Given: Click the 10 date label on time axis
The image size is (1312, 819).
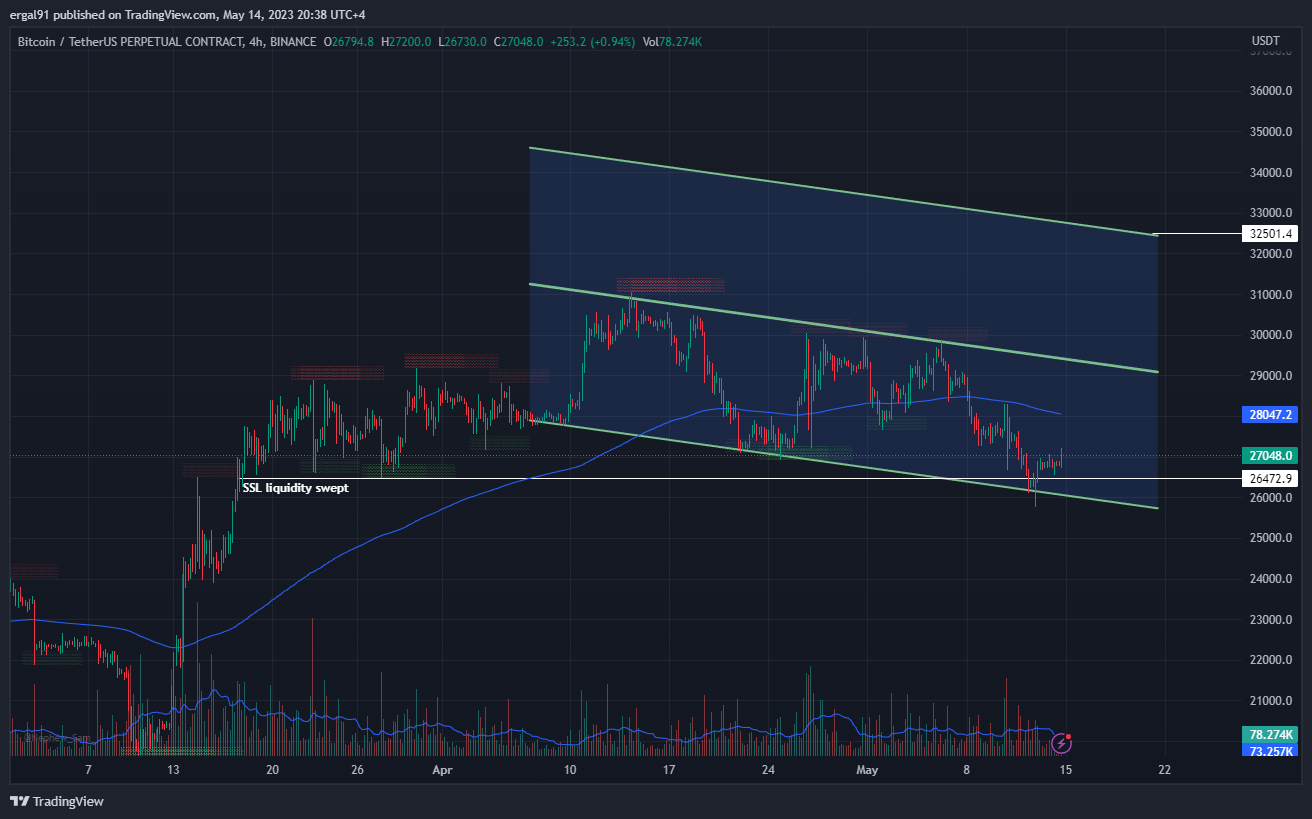Looking at the screenshot, I should (x=570, y=770).
